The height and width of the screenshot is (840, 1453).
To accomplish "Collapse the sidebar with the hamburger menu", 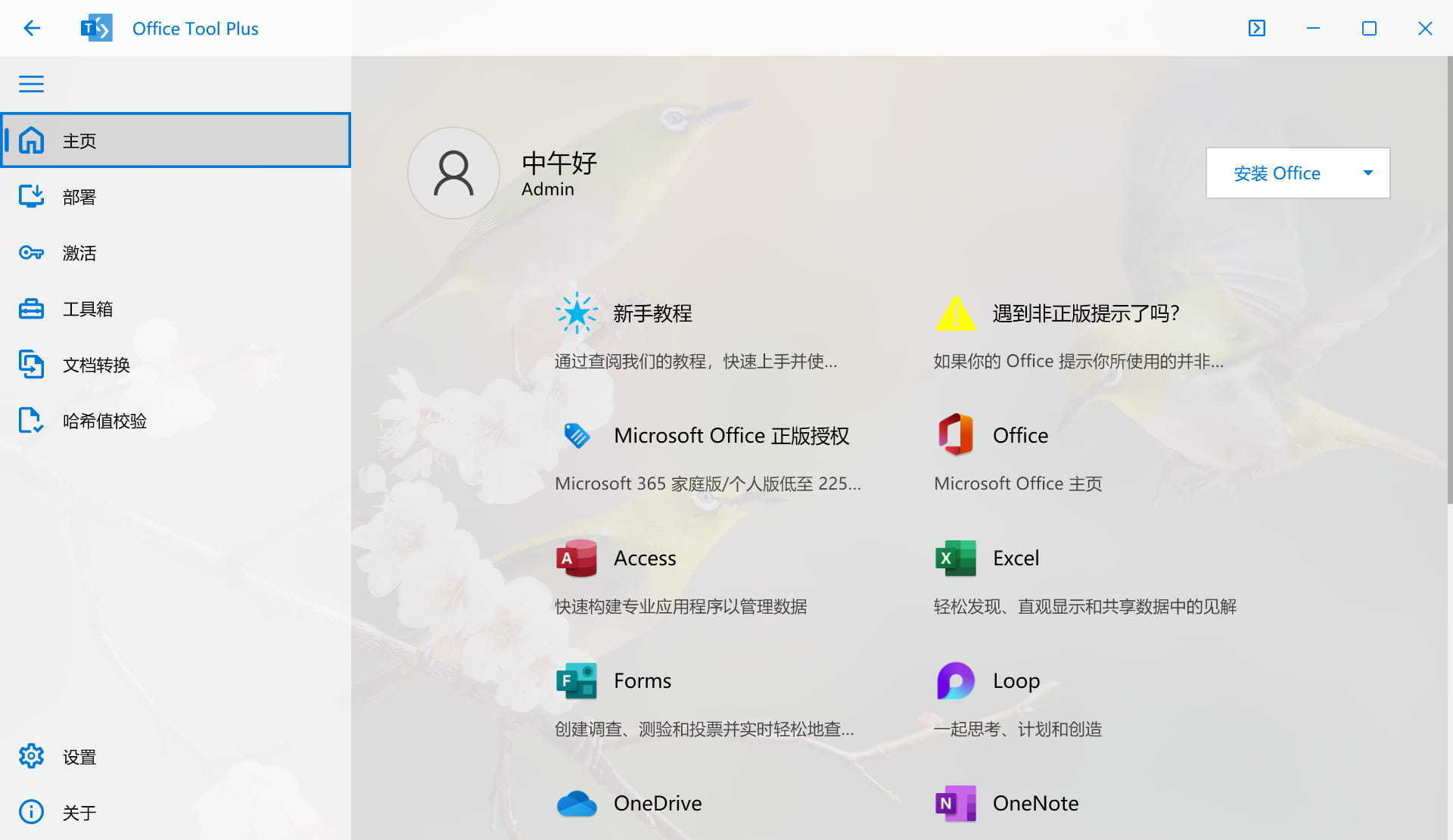I will [31, 84].
